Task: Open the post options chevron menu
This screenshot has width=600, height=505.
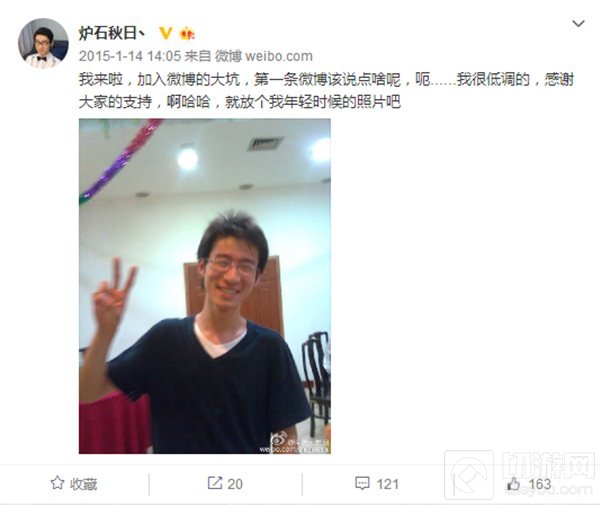Action: click(x=578, y=24)
